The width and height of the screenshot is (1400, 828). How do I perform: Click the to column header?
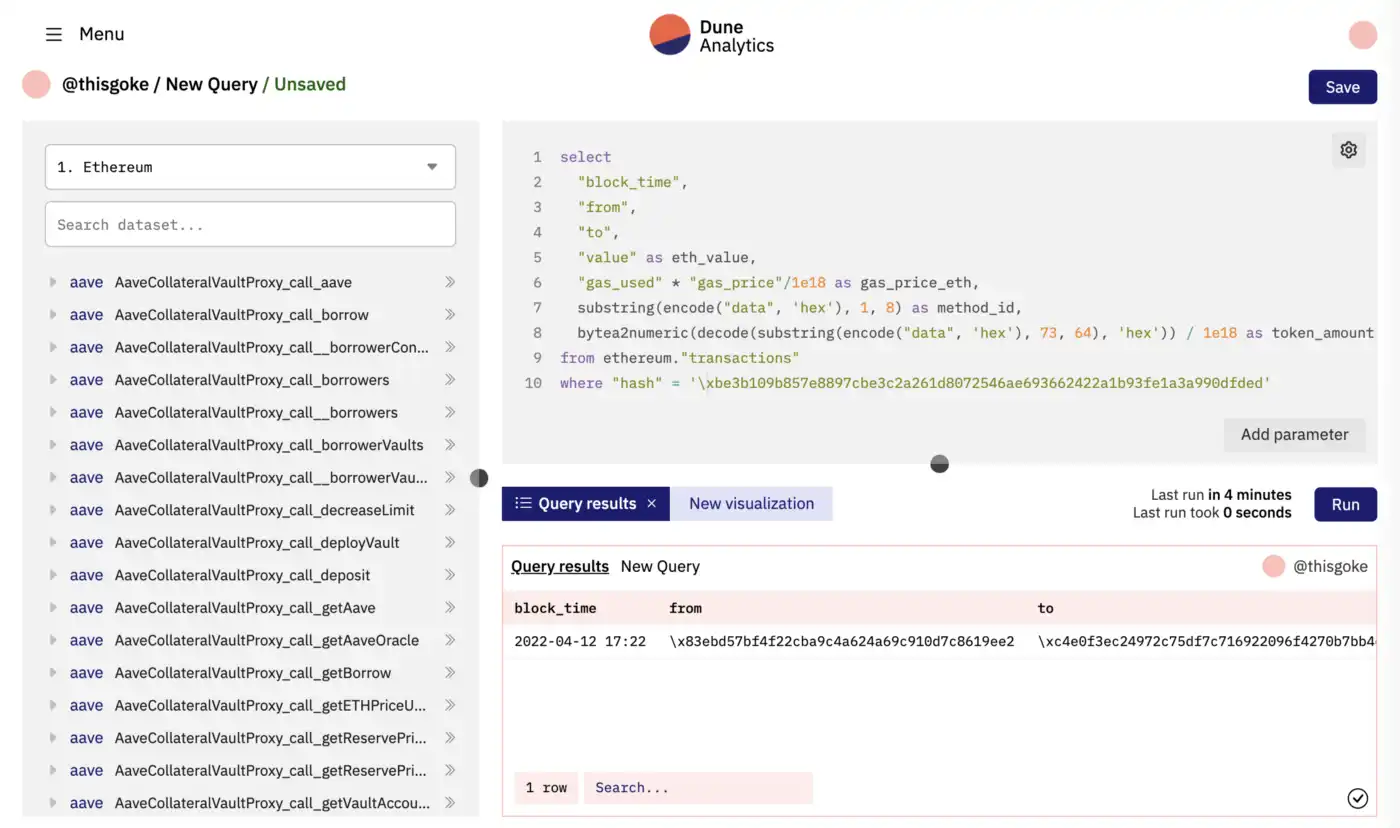tap(1046, 608)
